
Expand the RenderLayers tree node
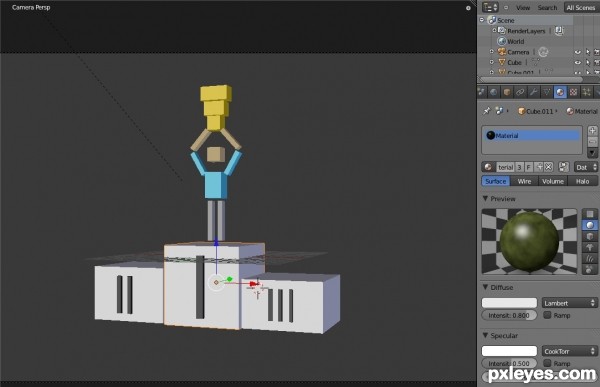tap(494, 30)
